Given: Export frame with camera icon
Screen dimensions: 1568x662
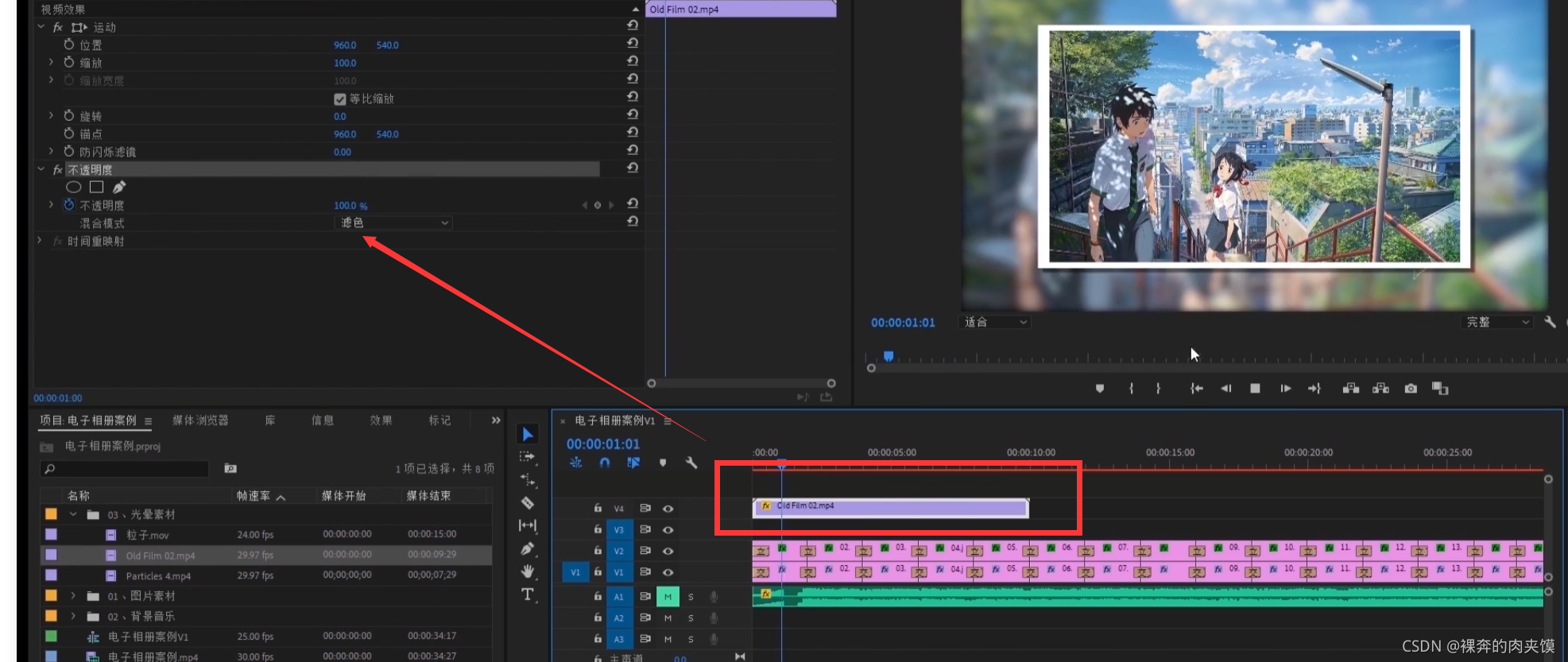Looking at the screenshot, I should (1411, 389).
